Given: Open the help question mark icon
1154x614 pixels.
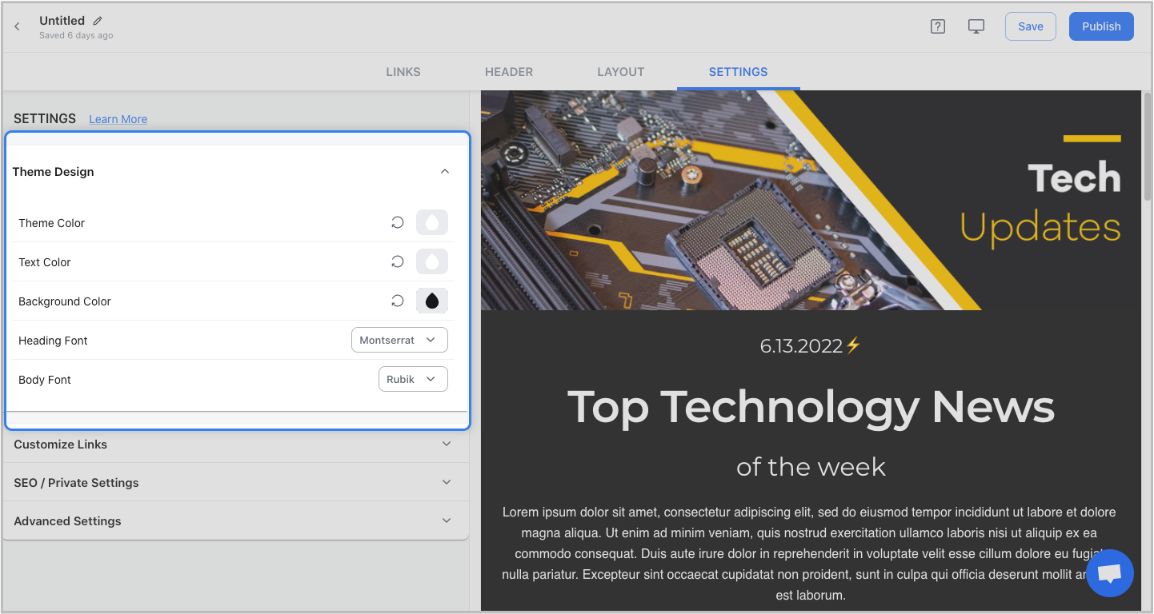Looking at the screenshot, I should tap(937, 27).
